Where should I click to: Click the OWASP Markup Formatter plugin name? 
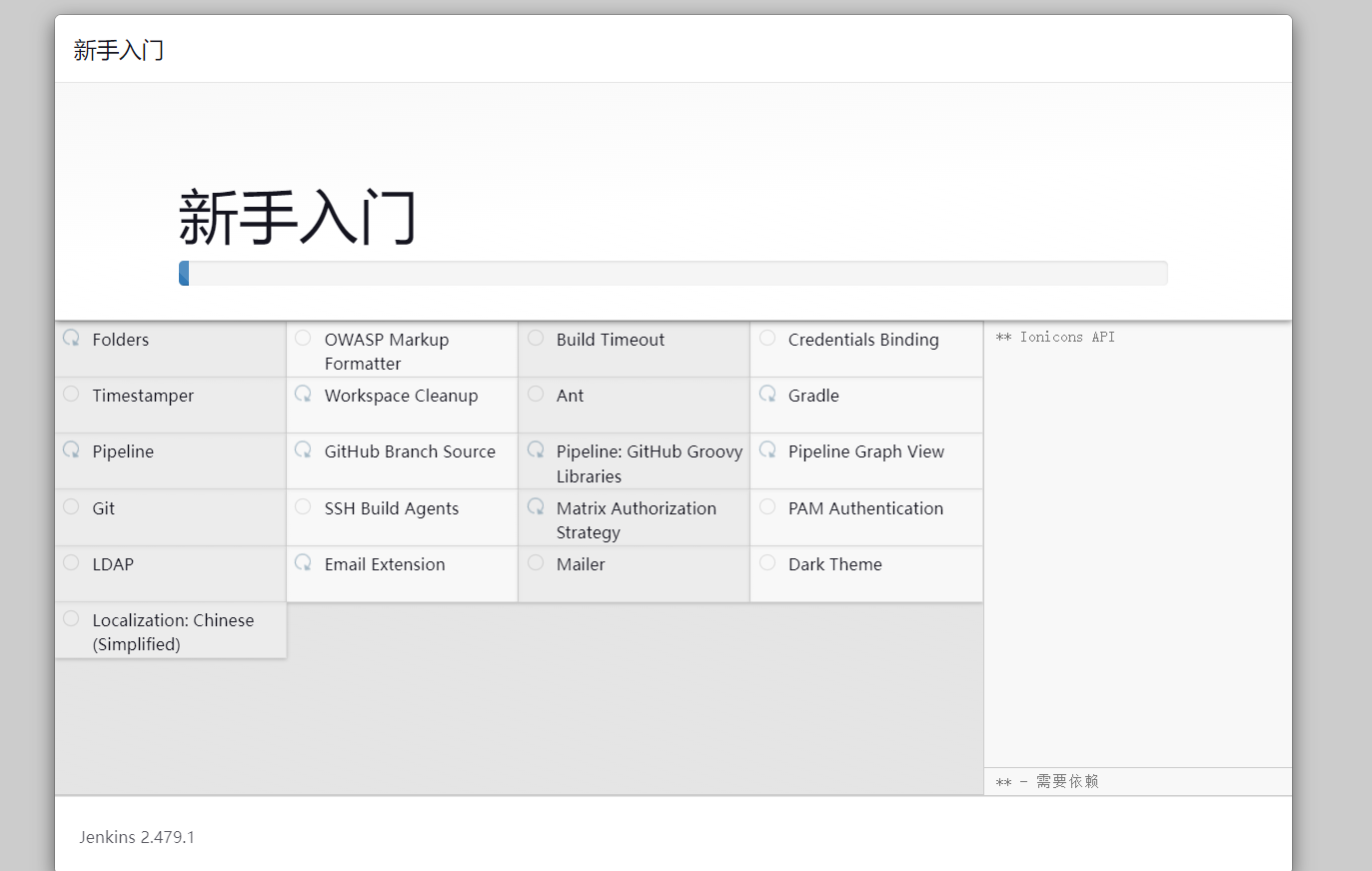coord(387,352)
